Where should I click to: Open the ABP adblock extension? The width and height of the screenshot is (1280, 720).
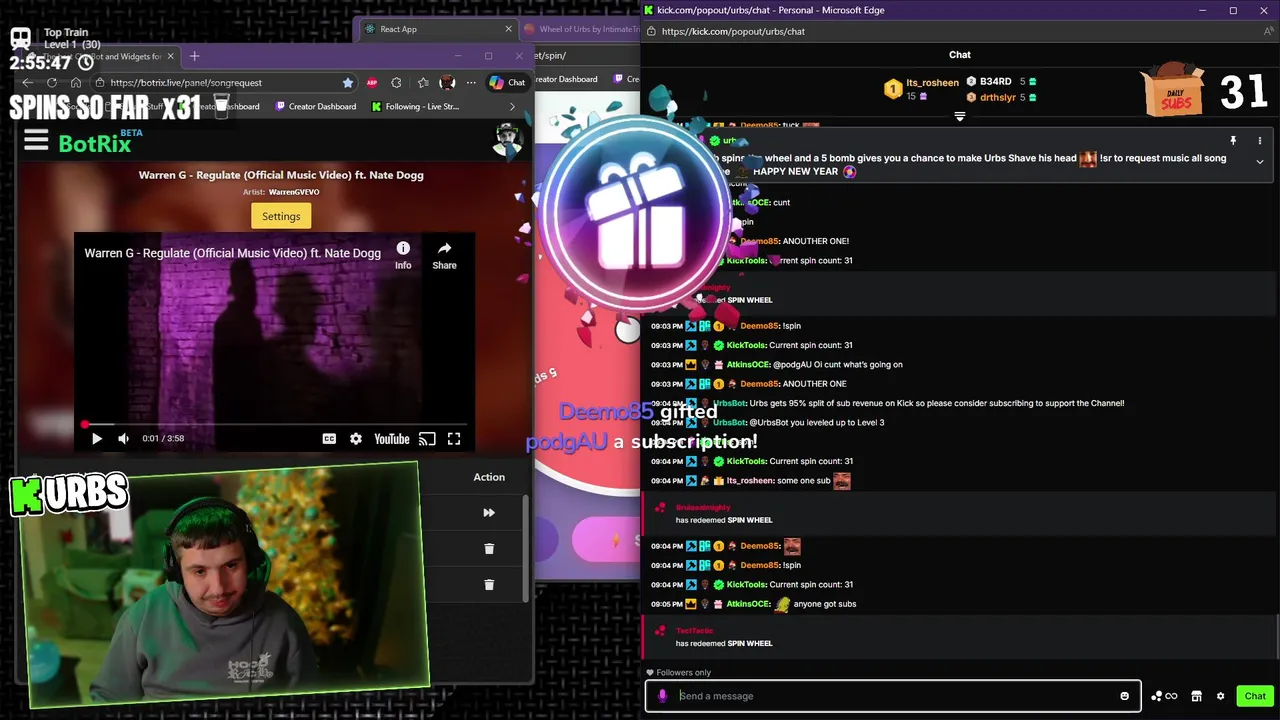coord(372,83)
